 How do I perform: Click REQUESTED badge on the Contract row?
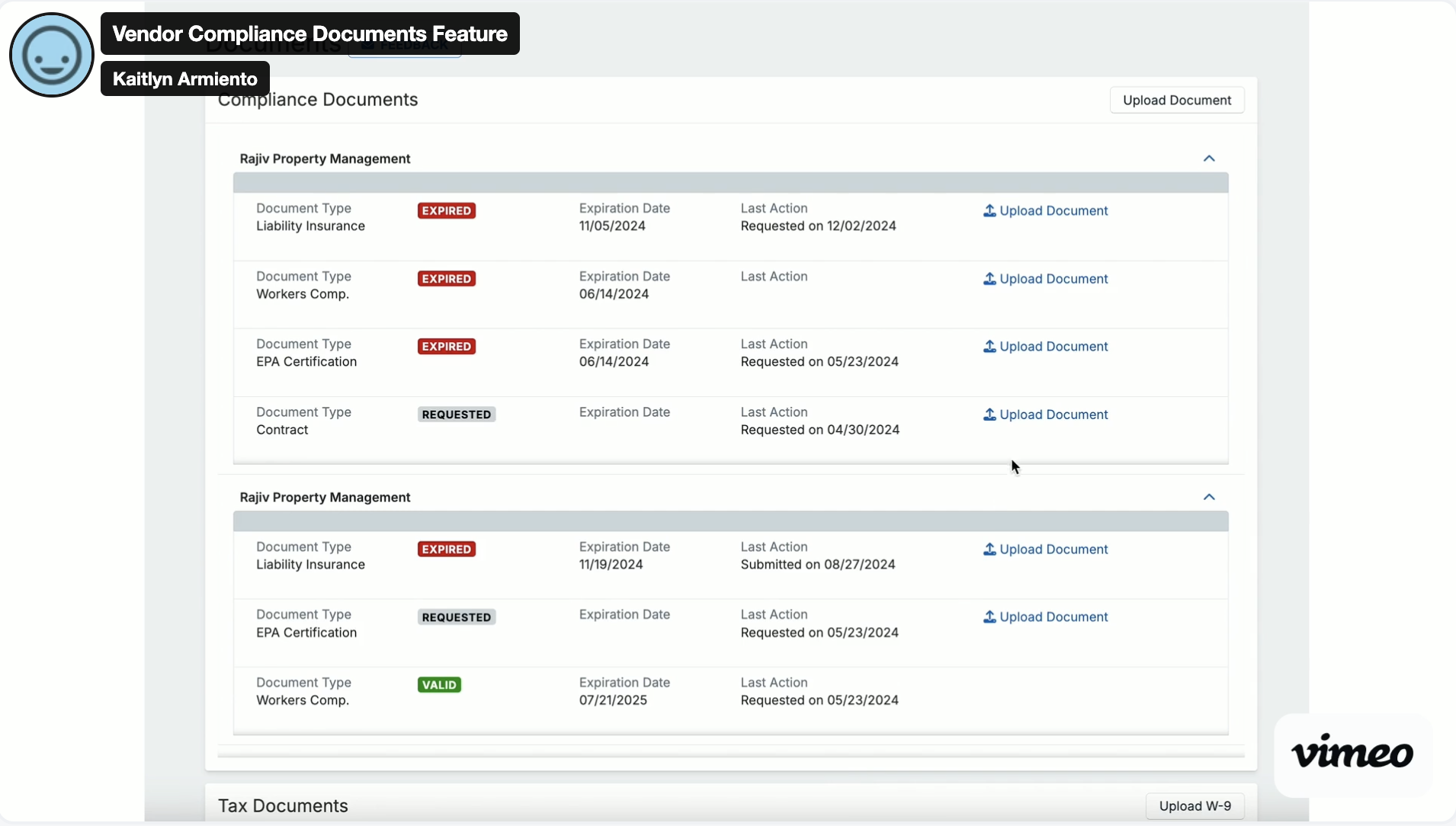457,415
